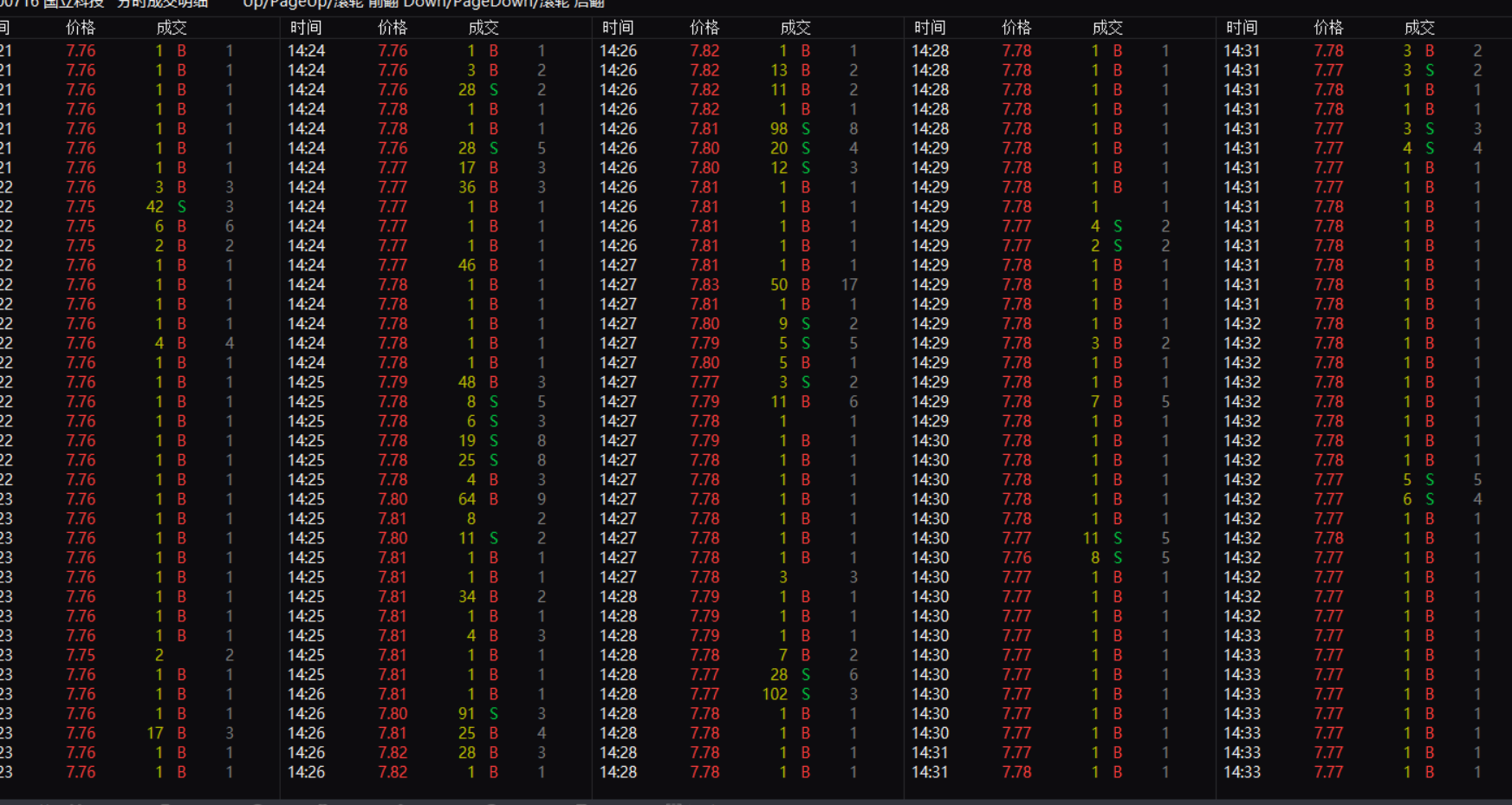Click volume 4 in the 14:31 sell row

click(1407, 148)
